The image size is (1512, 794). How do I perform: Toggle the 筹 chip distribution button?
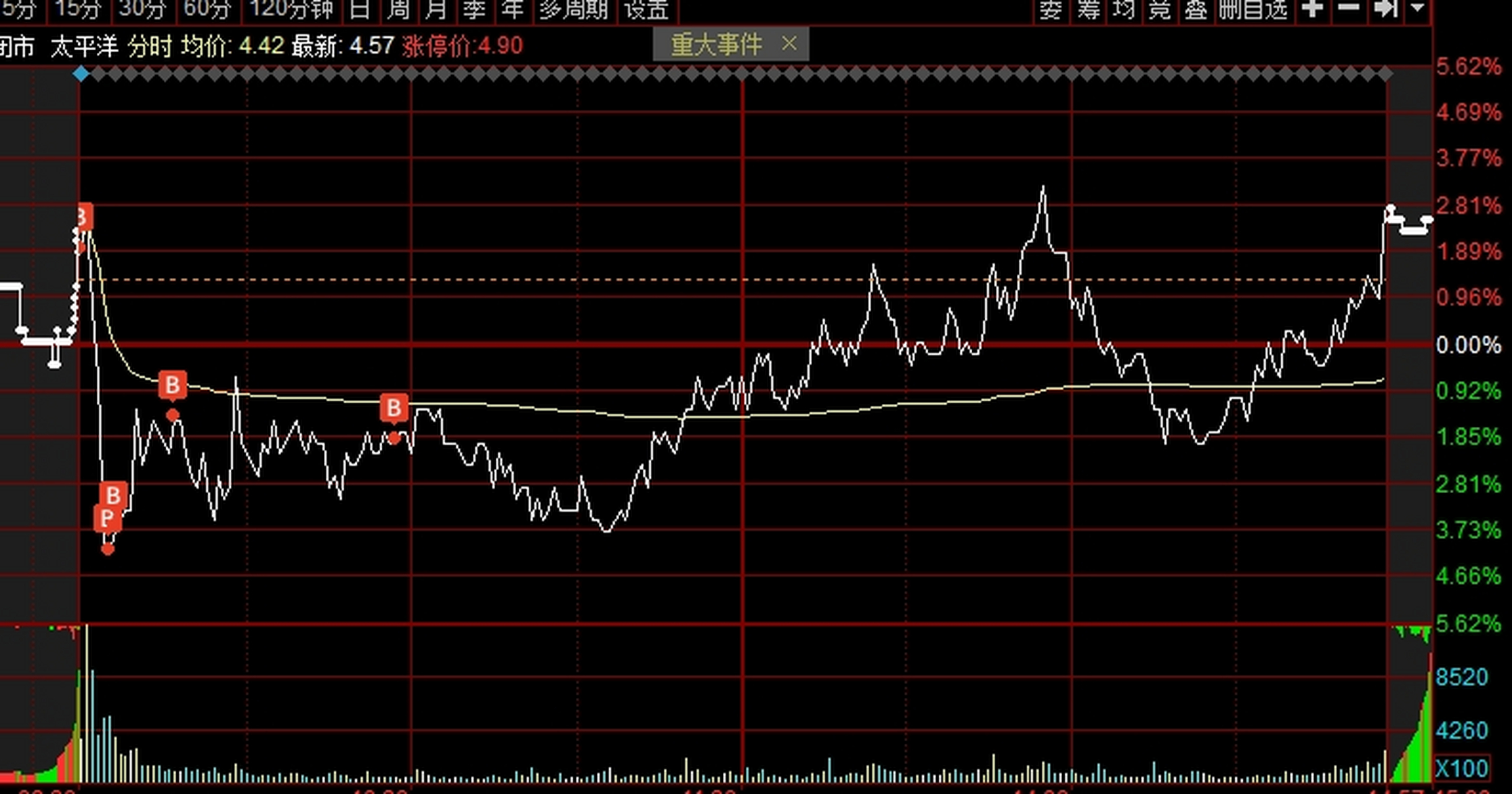[1088, 9]
